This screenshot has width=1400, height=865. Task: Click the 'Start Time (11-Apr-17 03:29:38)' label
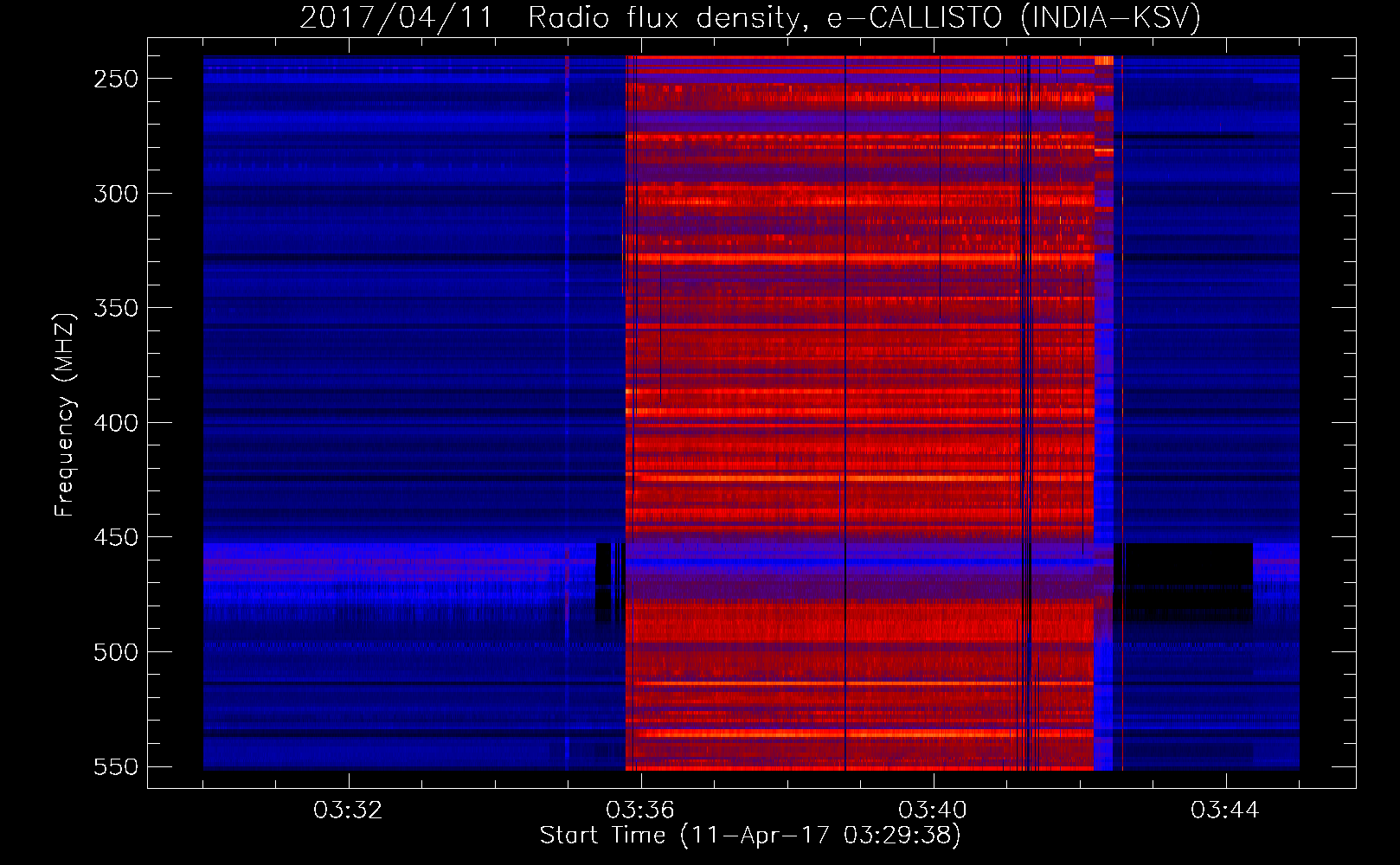coord(750,836)
